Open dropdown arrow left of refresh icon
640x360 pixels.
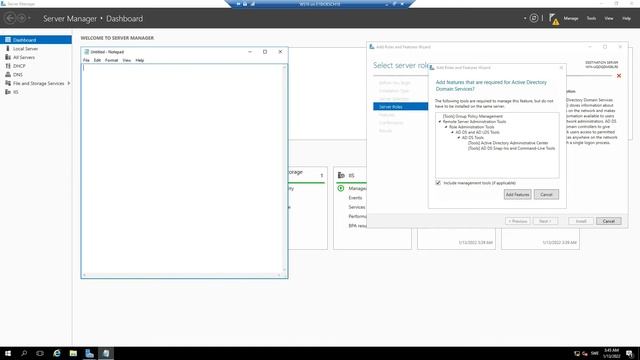click(x=525, y=18)
